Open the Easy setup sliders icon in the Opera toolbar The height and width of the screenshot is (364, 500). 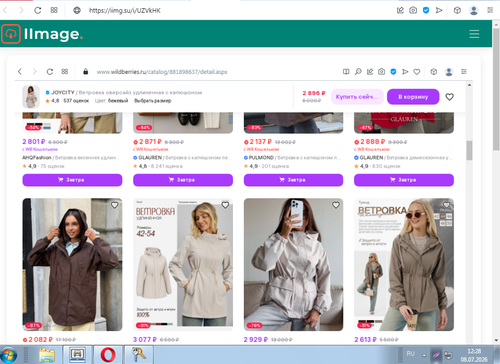point(490,10)
